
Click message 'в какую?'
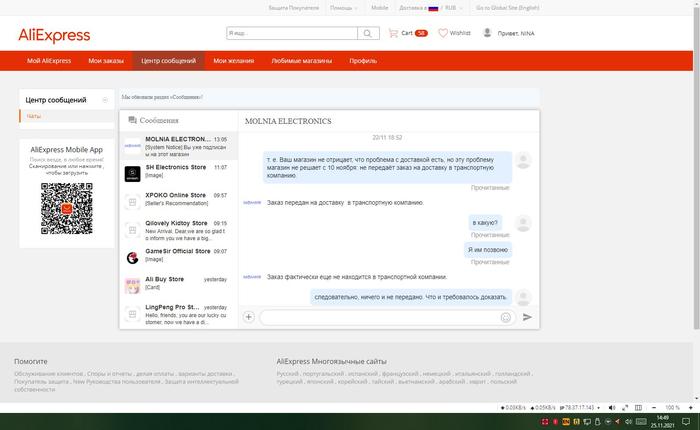(485, 222)
